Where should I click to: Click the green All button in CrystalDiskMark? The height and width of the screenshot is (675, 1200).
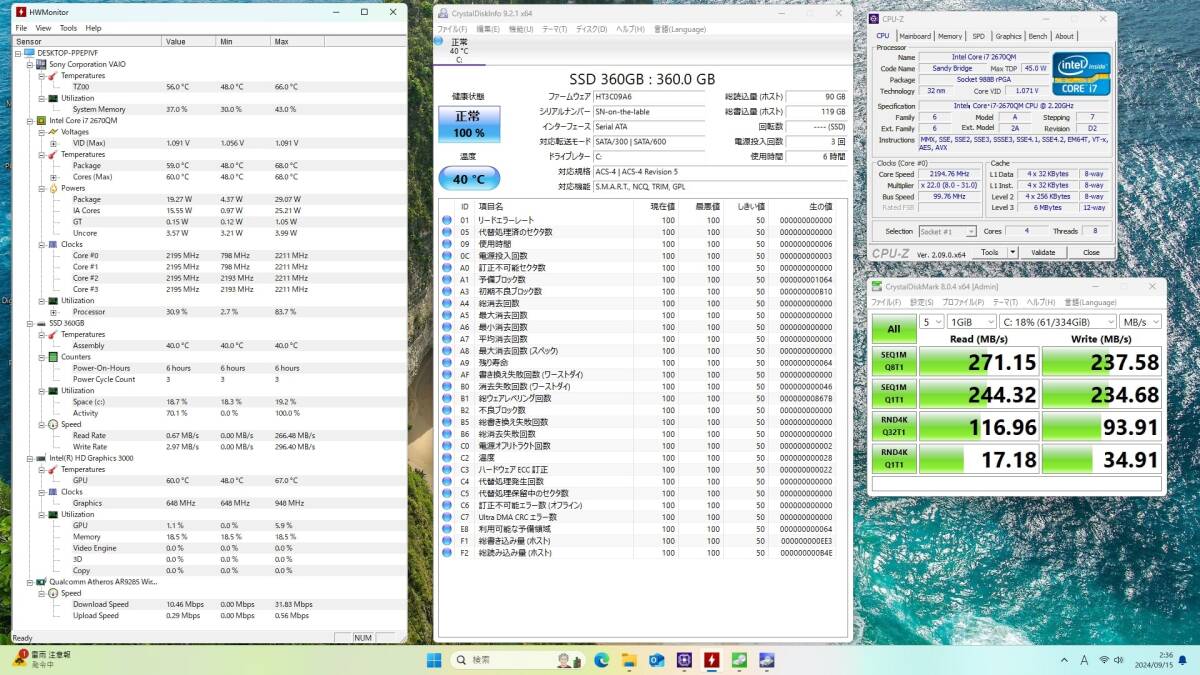[894, 328]
